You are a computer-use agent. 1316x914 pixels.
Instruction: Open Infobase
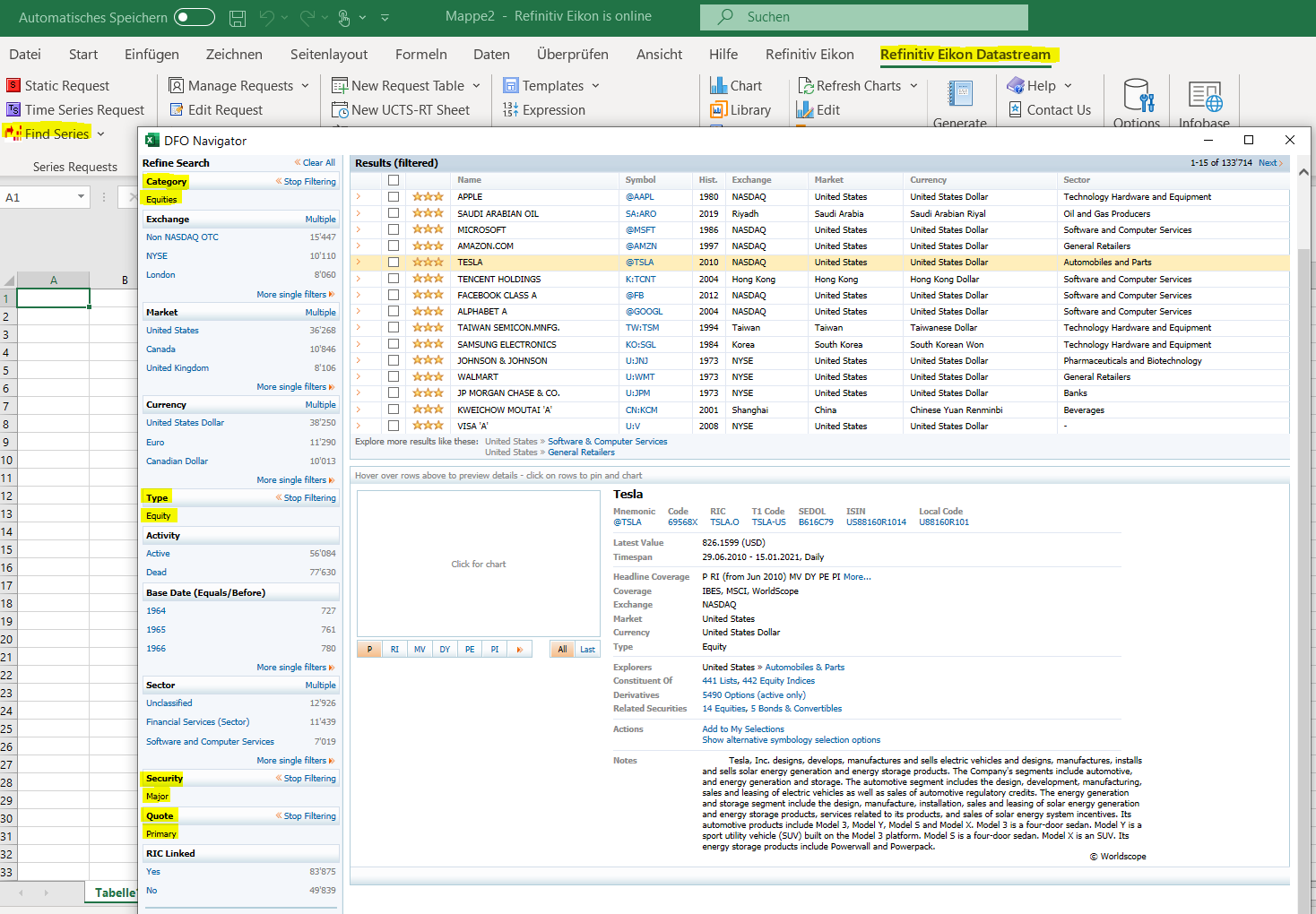pyautogui.click(x=1204, y=102)
